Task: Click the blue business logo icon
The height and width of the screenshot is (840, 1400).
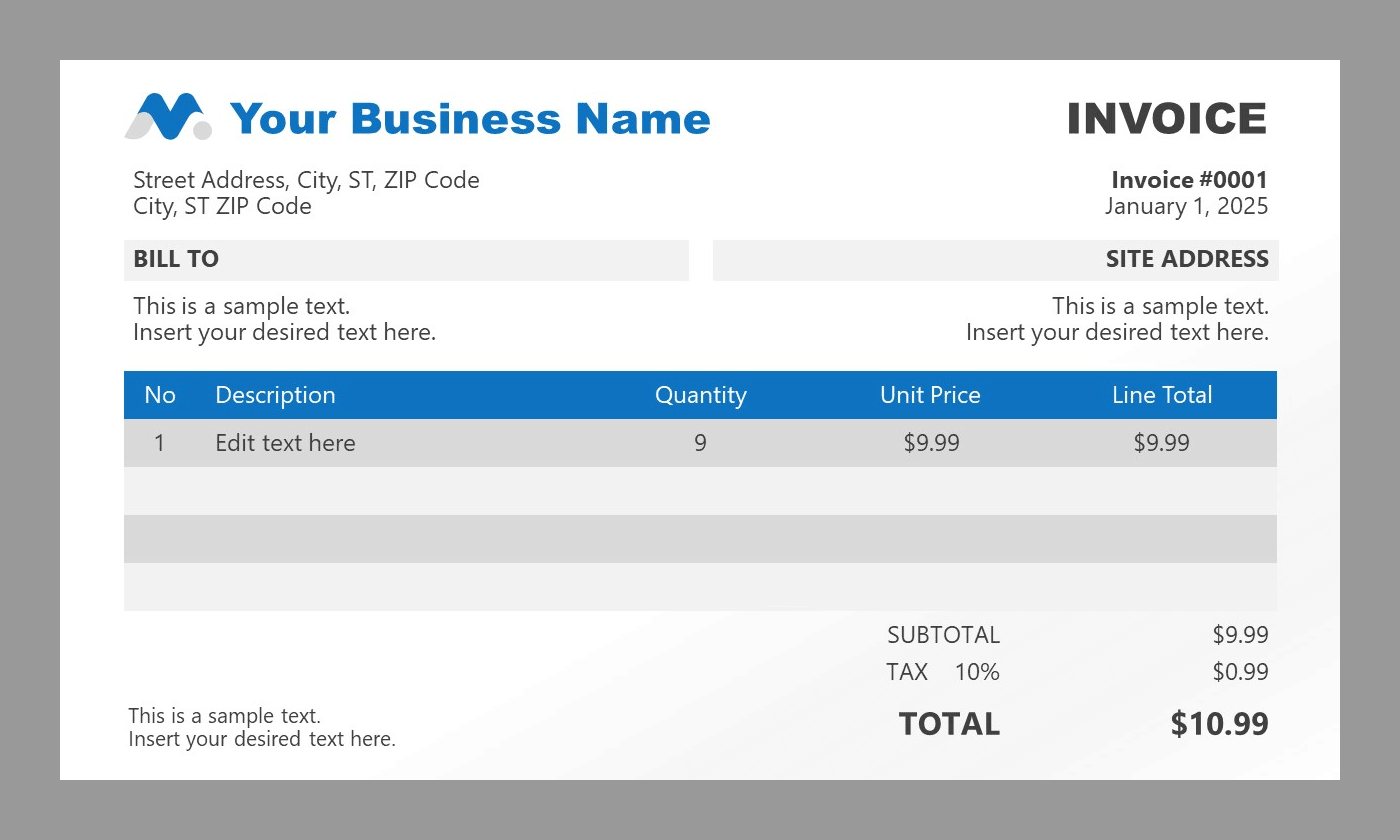Action: (168, 117)
